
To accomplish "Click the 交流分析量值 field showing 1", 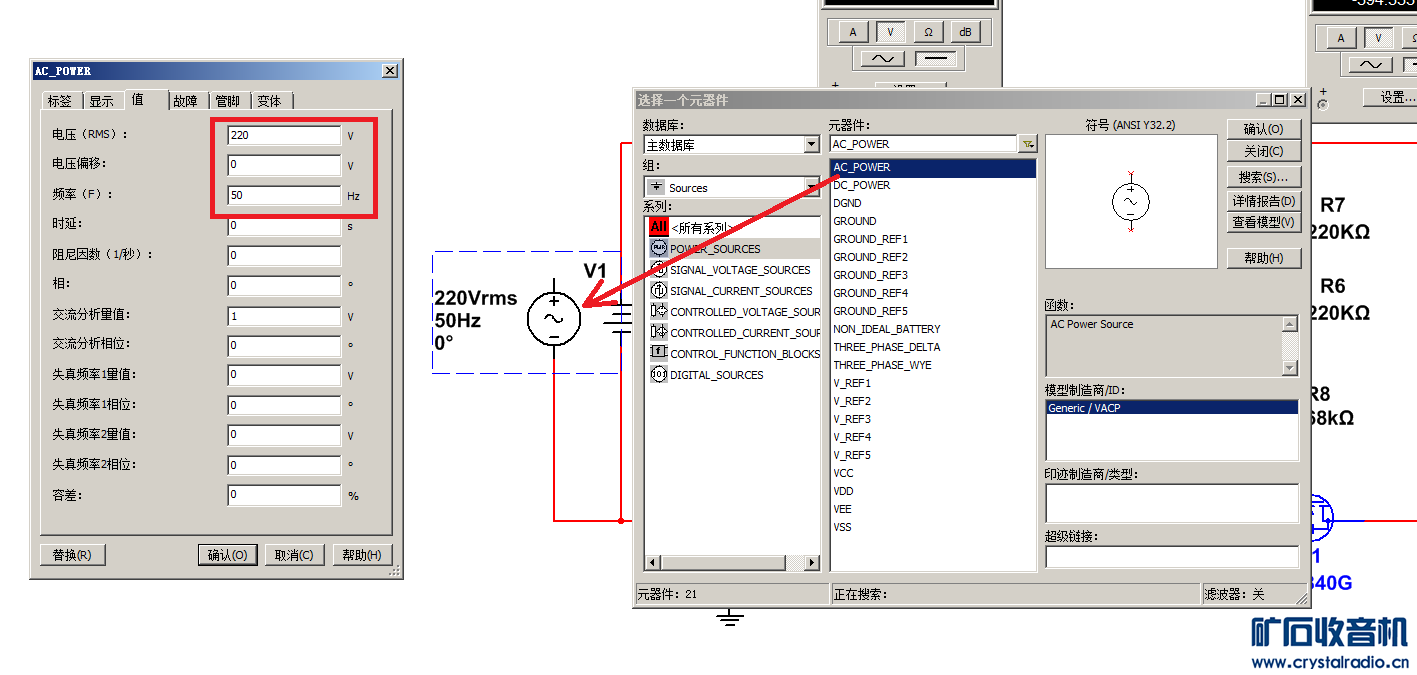I will point(284,316).
